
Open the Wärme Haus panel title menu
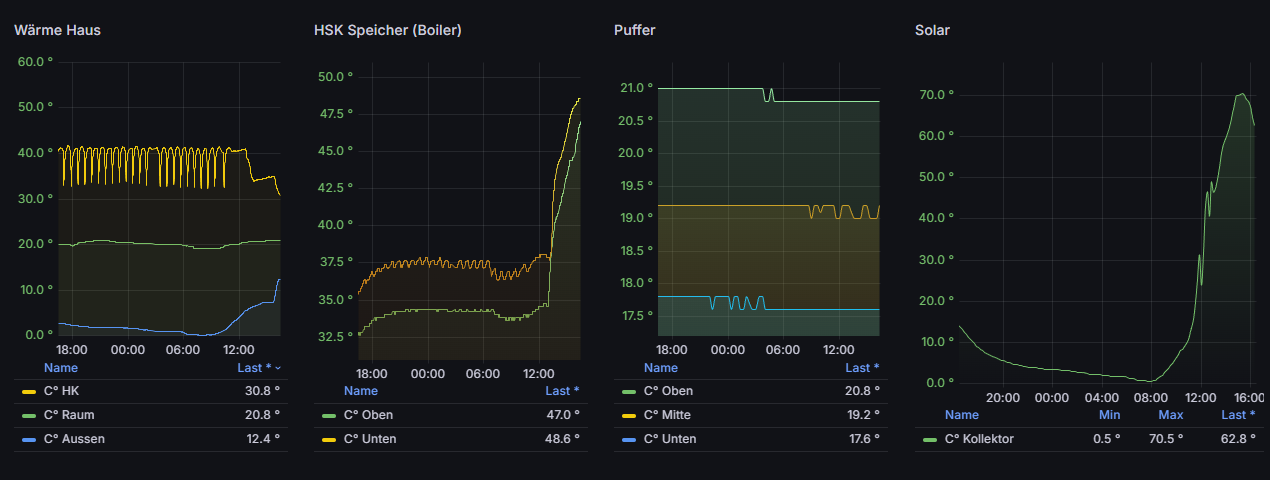pos(57,30)
